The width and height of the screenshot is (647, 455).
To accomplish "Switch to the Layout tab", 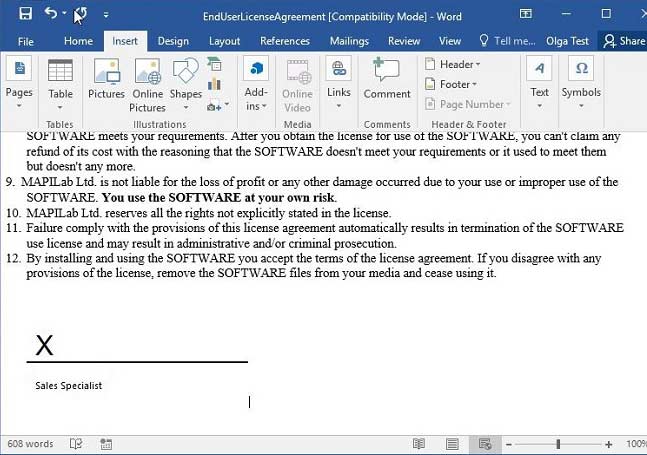I will coord(224,41).
